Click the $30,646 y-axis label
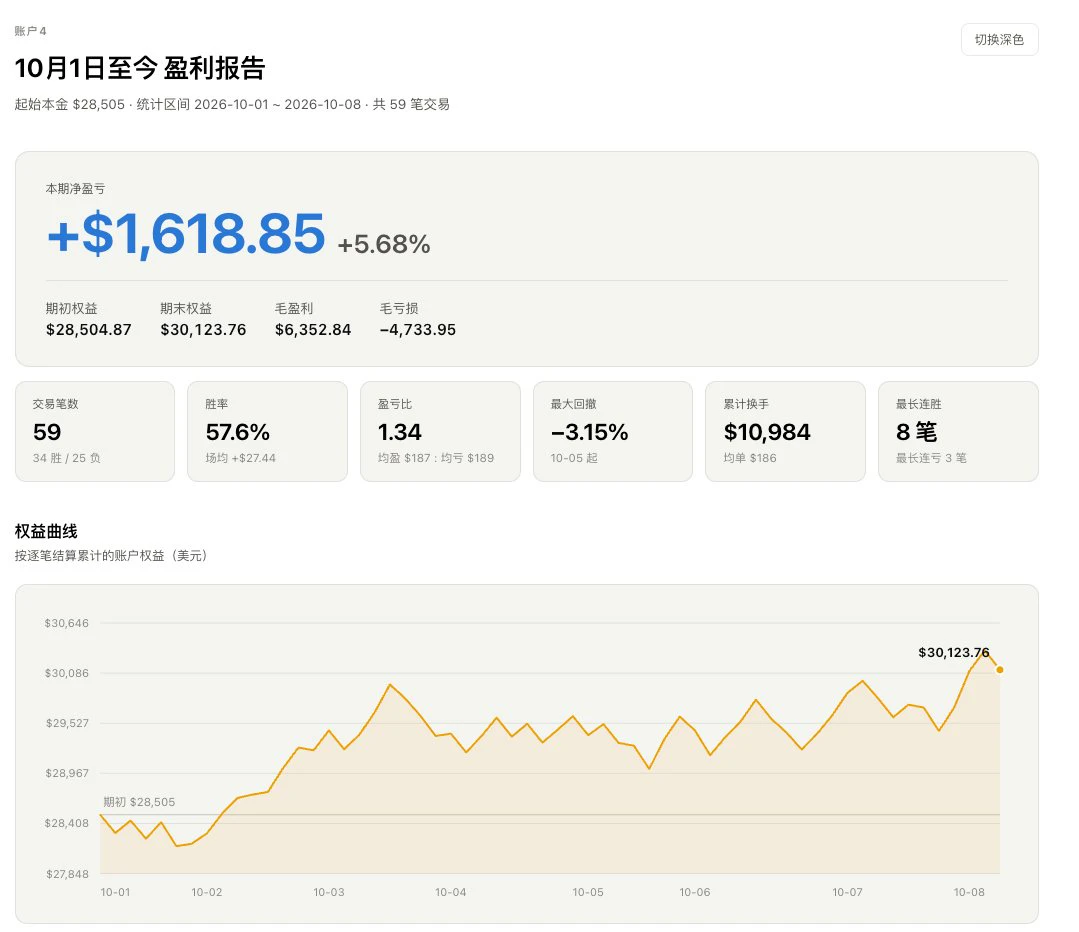This screenshot has width=1079, height=932. [x=67, y=623]
